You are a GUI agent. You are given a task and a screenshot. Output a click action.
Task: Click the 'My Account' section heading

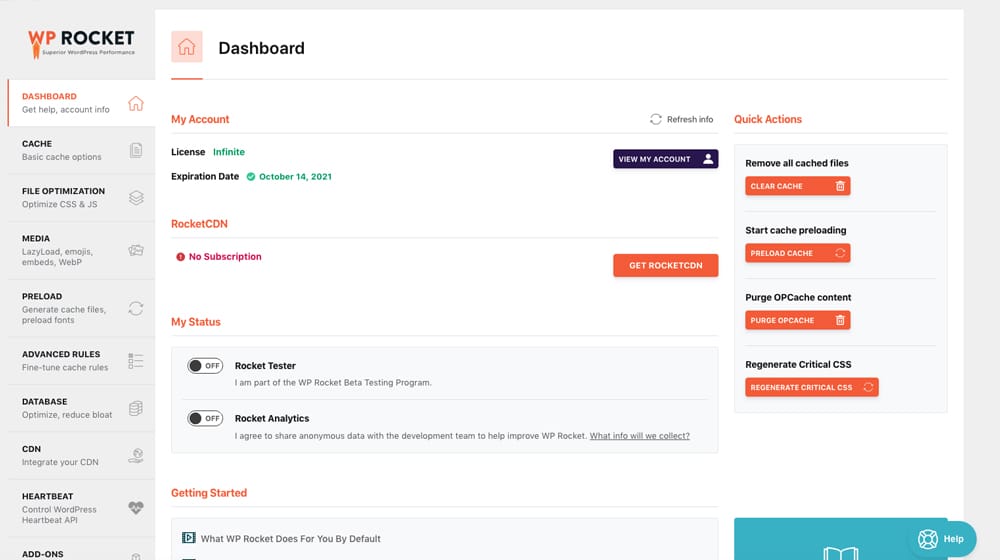pos(200,119)
